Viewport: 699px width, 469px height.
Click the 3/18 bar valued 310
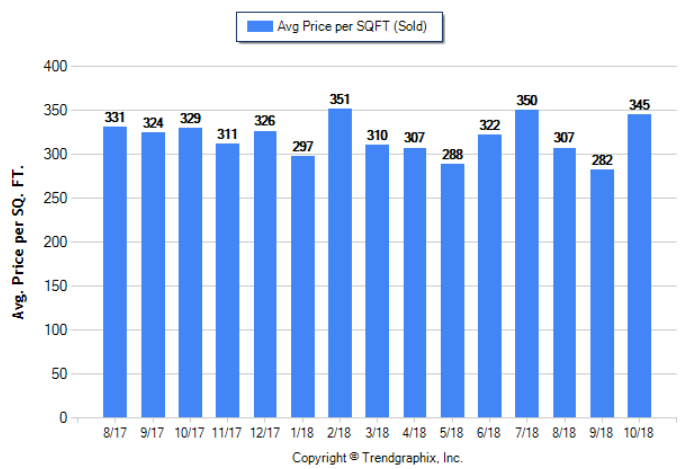click(x=377, y=281)
